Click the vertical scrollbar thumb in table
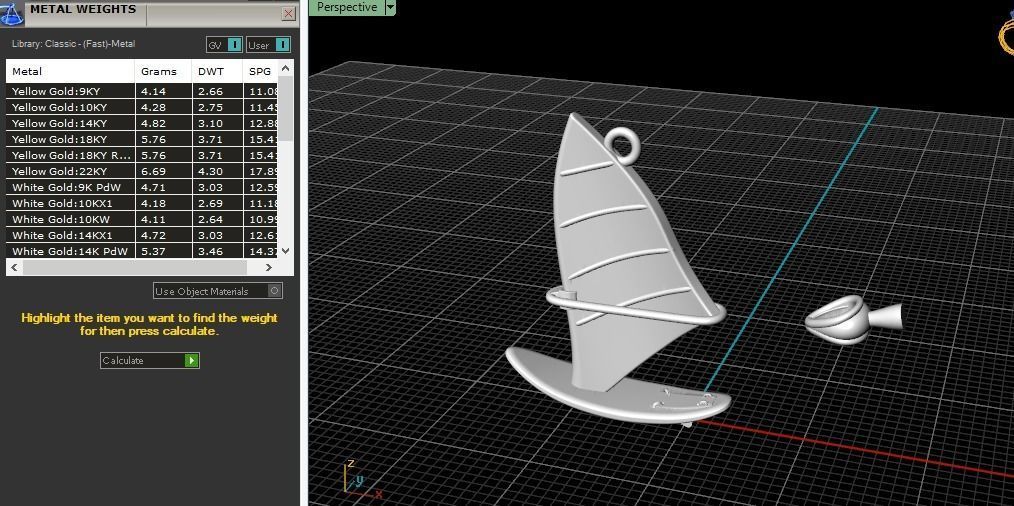1014x506 pixels. [287, 109]
